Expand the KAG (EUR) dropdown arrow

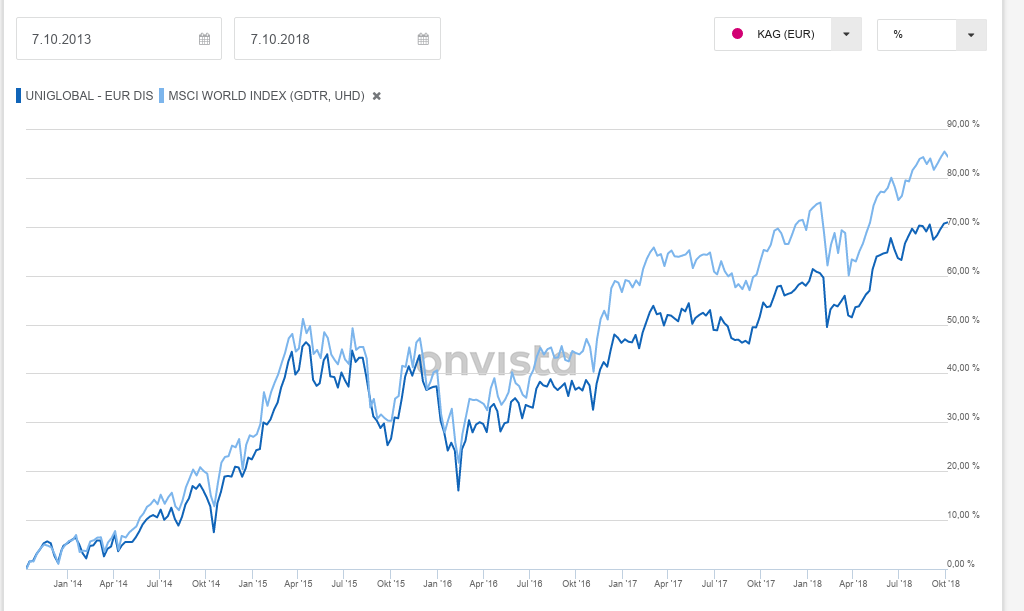point(846,34)
